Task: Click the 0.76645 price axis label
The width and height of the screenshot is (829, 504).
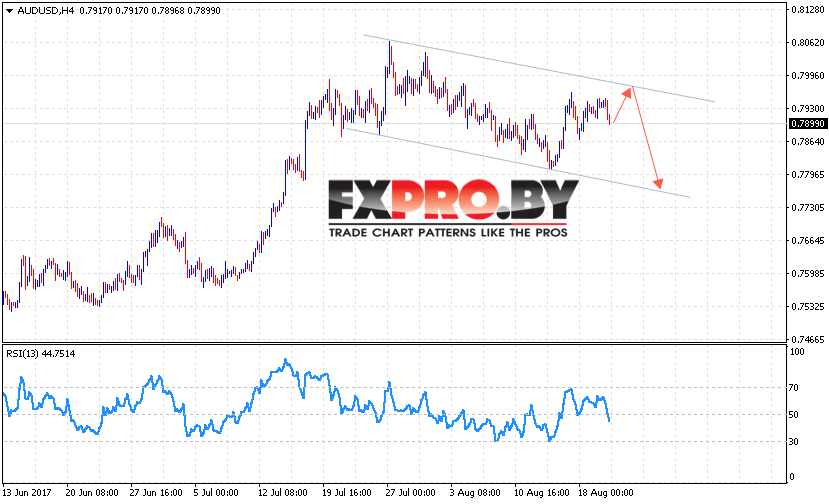Action: tap(807, 241)
